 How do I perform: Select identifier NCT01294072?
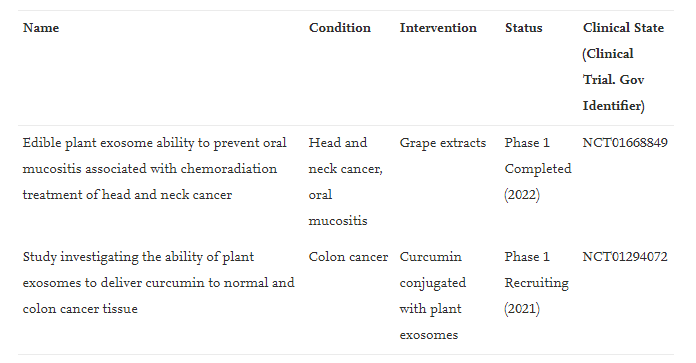625,257
